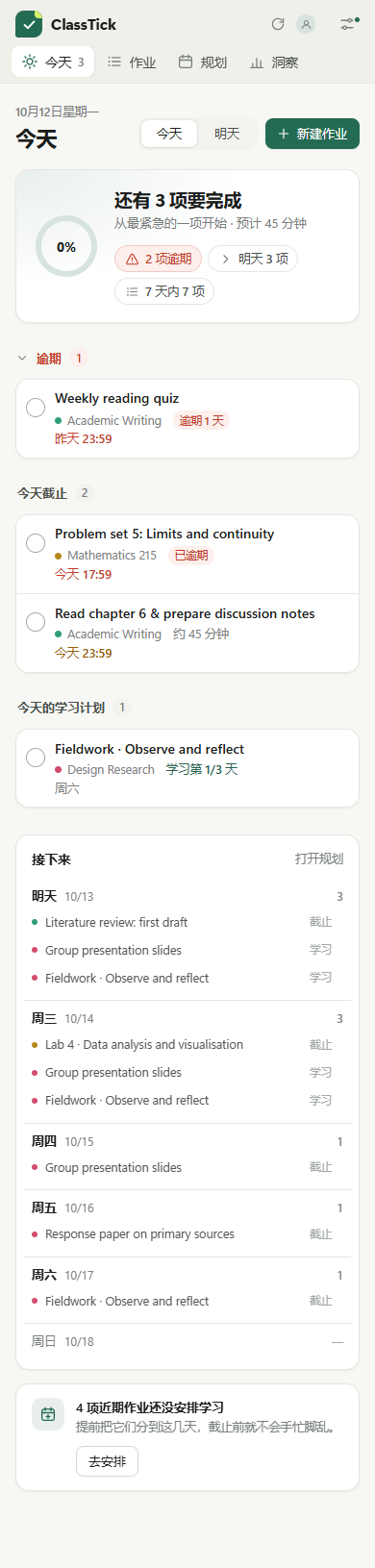Expand the 明天 3 项 chip
The image size is (375, 1568).
click(253, 259)
